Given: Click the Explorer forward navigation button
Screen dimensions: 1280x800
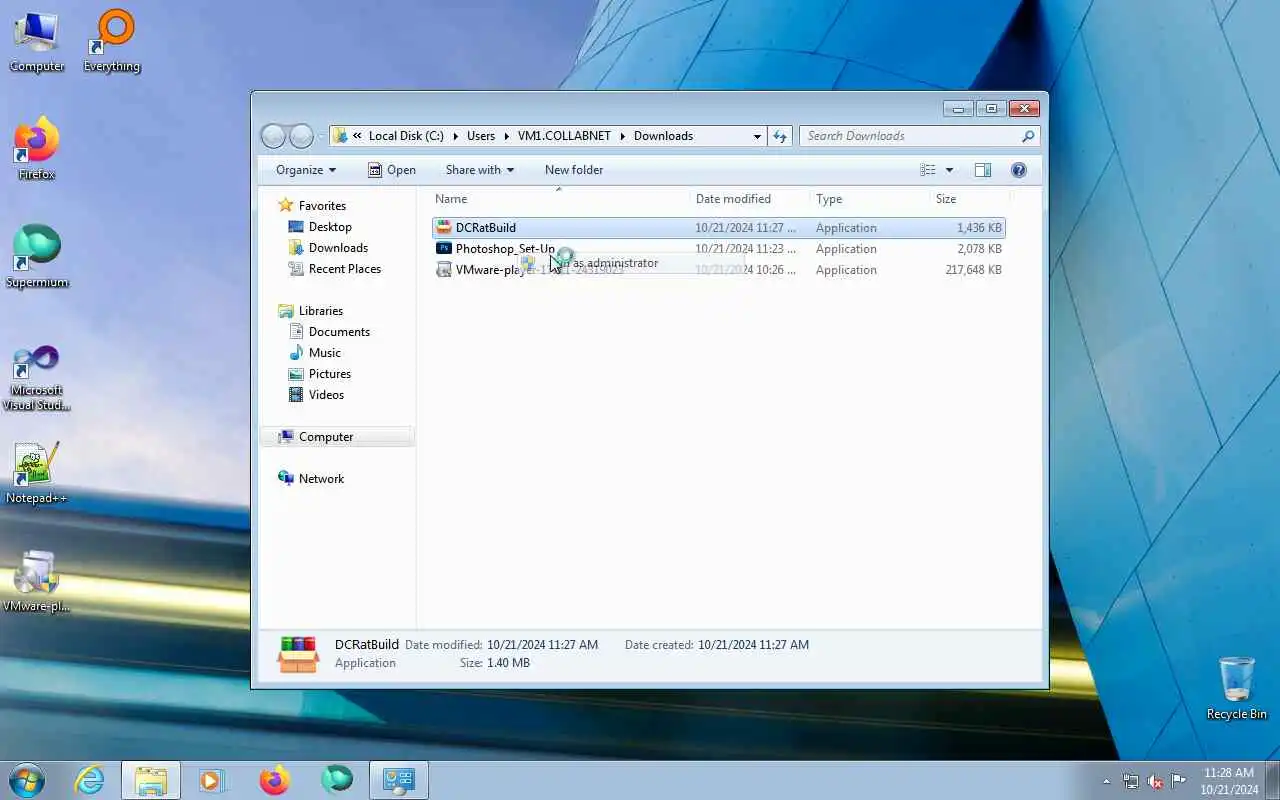Looking at the screenshot, I should [x=301, y=136].
